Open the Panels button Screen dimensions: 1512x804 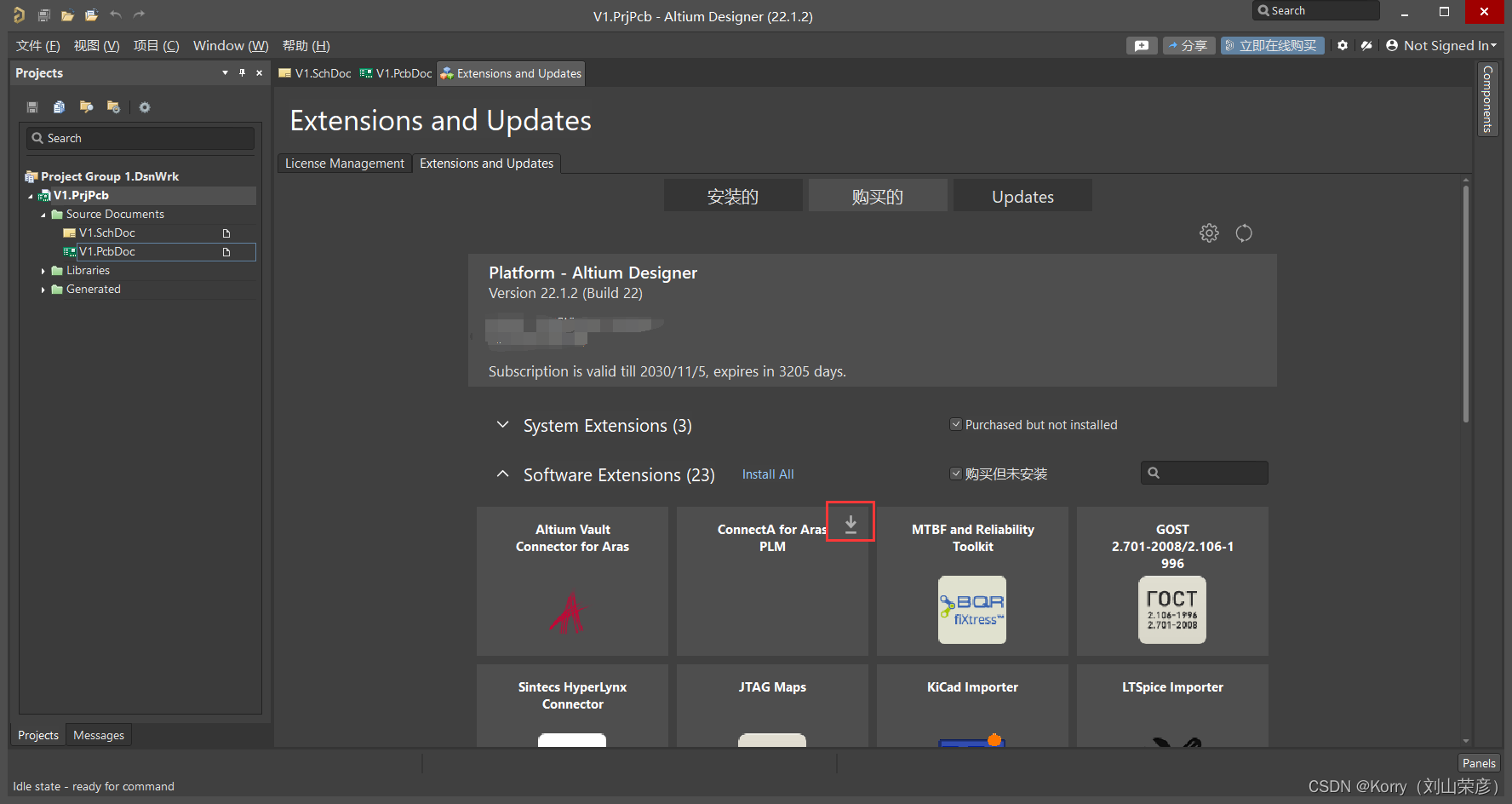[1479, 763]
